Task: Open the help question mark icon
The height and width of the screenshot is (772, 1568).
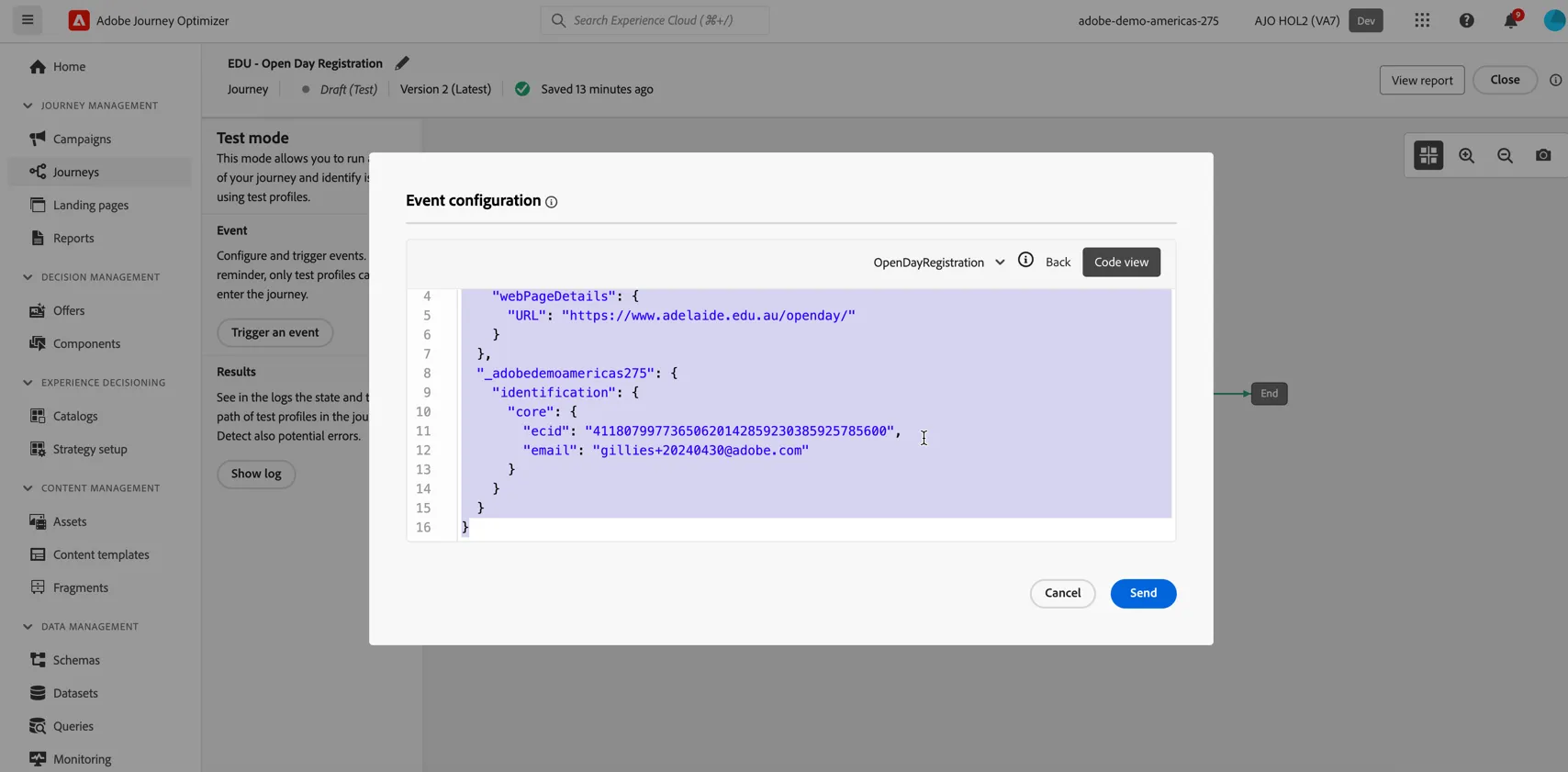Action: point(1467,20)
